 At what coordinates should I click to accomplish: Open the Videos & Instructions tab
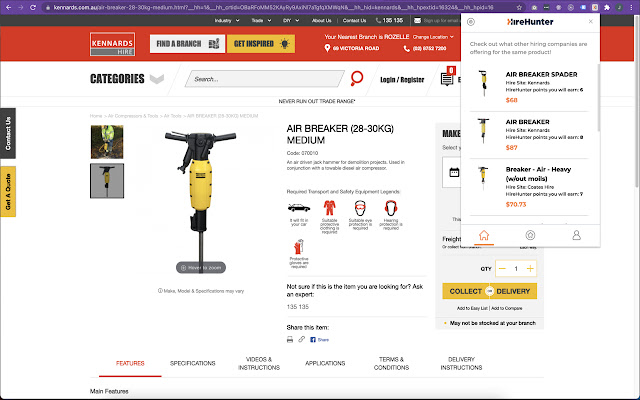tap(259, 363)
